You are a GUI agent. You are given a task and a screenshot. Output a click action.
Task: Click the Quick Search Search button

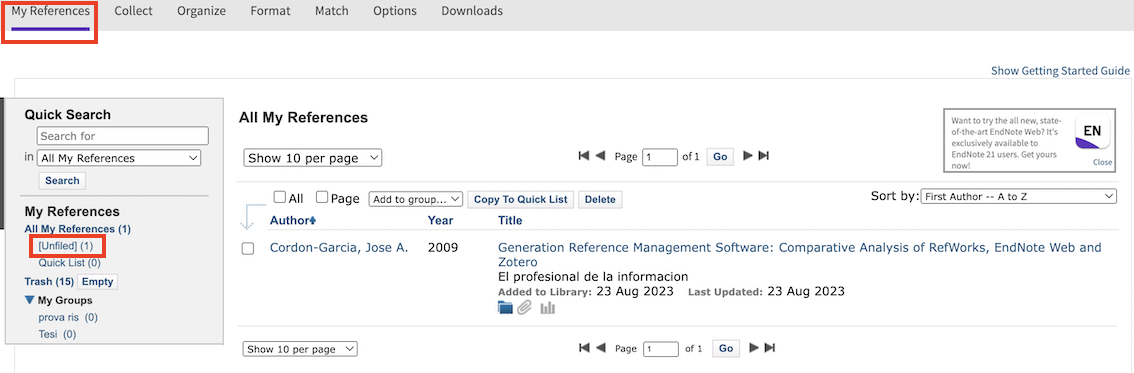point(62,181)
